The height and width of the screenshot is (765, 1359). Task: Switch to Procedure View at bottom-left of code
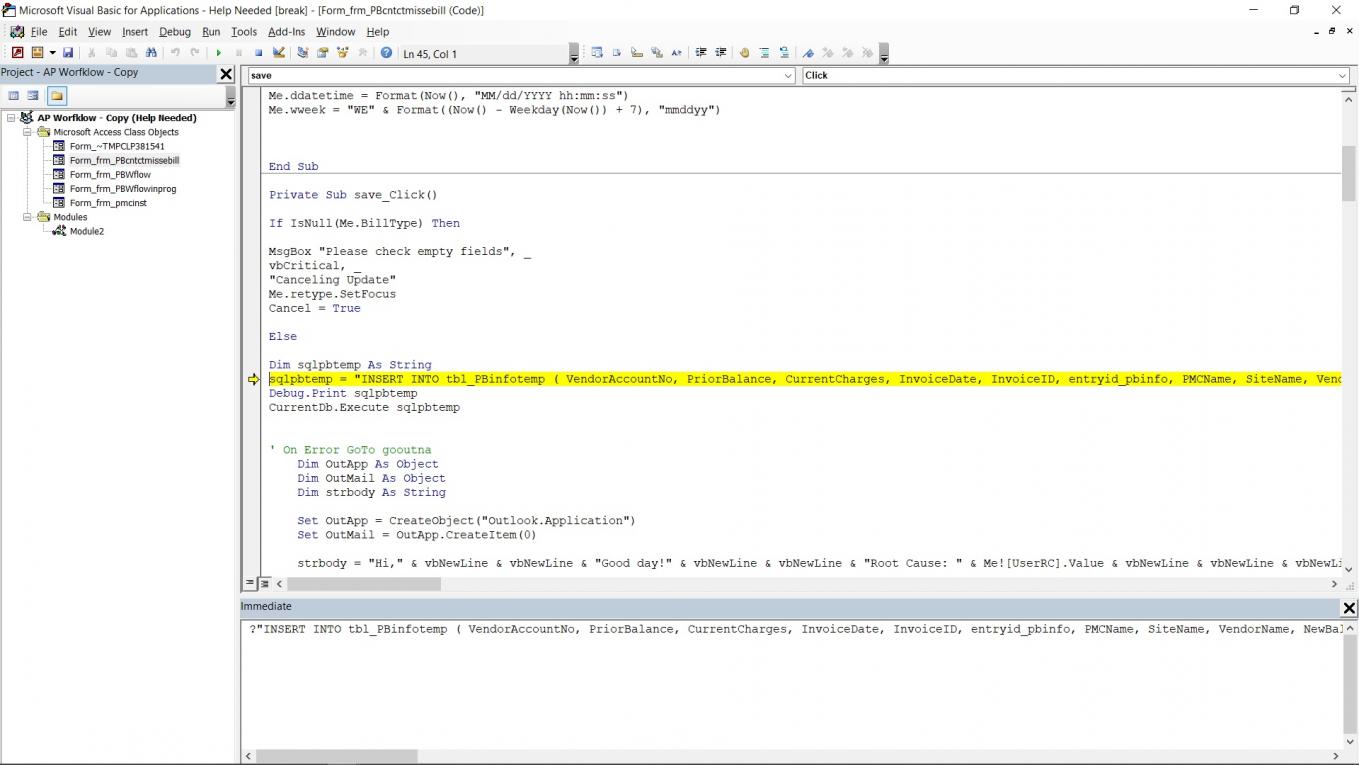(x=250, y=583)
